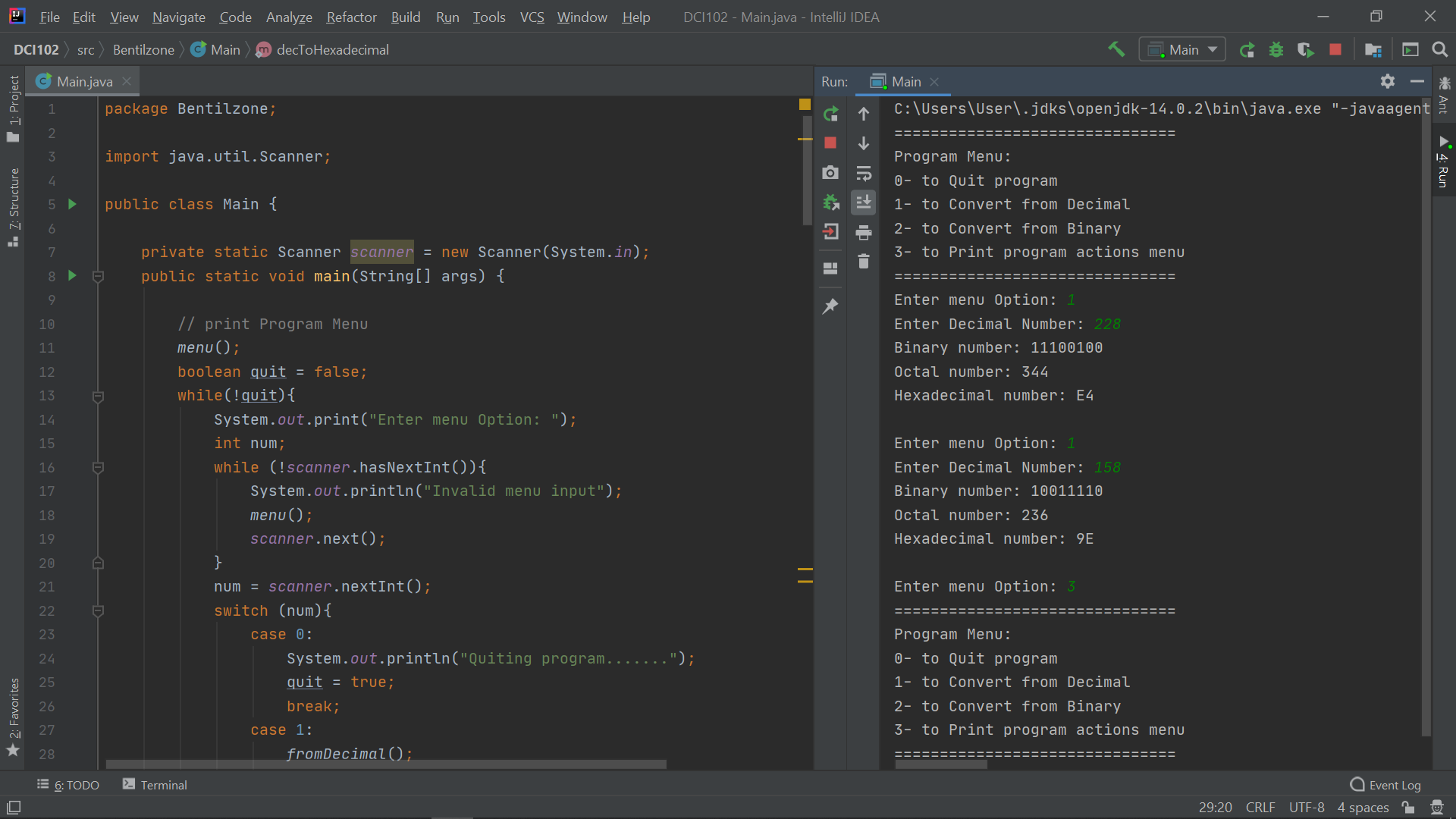Viewport: 1456px width, 819px height.
Task: Open the Main run configuration dropdown
Action: pyautogui.click(x=1182, y=49)
